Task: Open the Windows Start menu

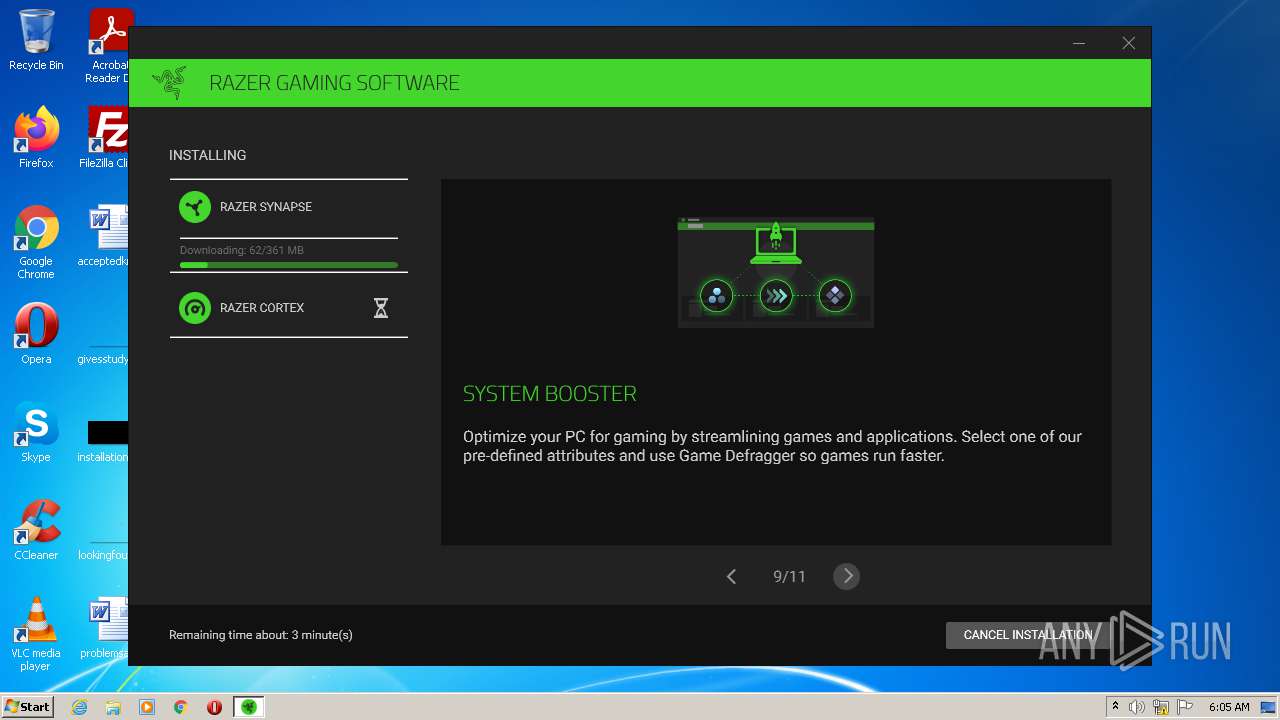Action: point(27,706)
